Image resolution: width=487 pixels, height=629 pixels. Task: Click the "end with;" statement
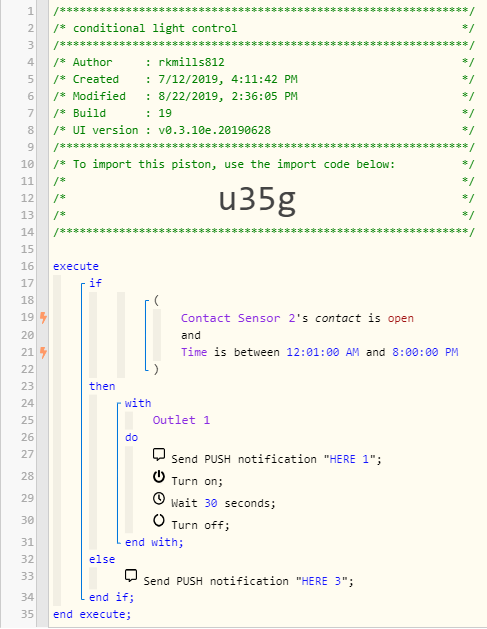(x=154, y=542)
